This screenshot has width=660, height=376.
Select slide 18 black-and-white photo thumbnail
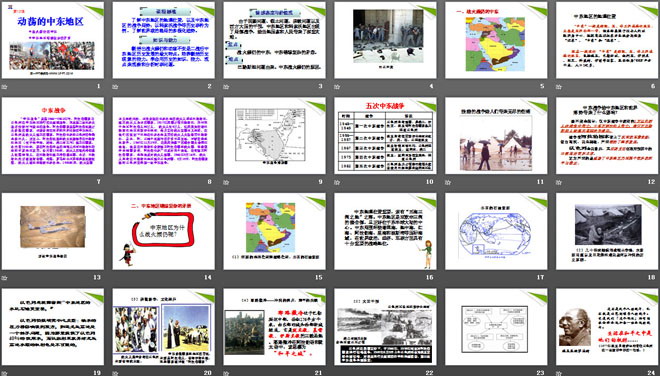(607, 231)
